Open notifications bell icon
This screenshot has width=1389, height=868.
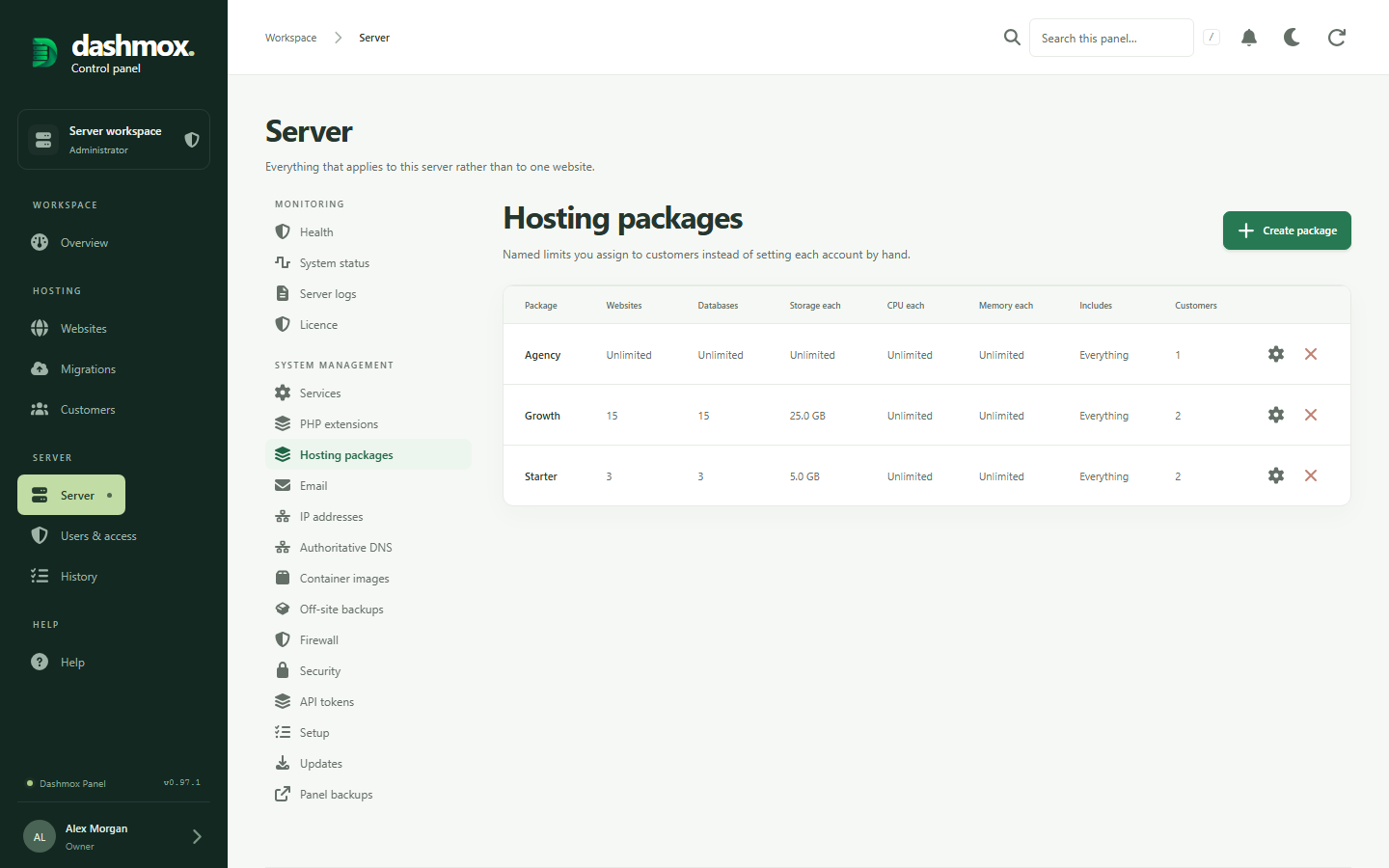click(x=1249, y=38)
